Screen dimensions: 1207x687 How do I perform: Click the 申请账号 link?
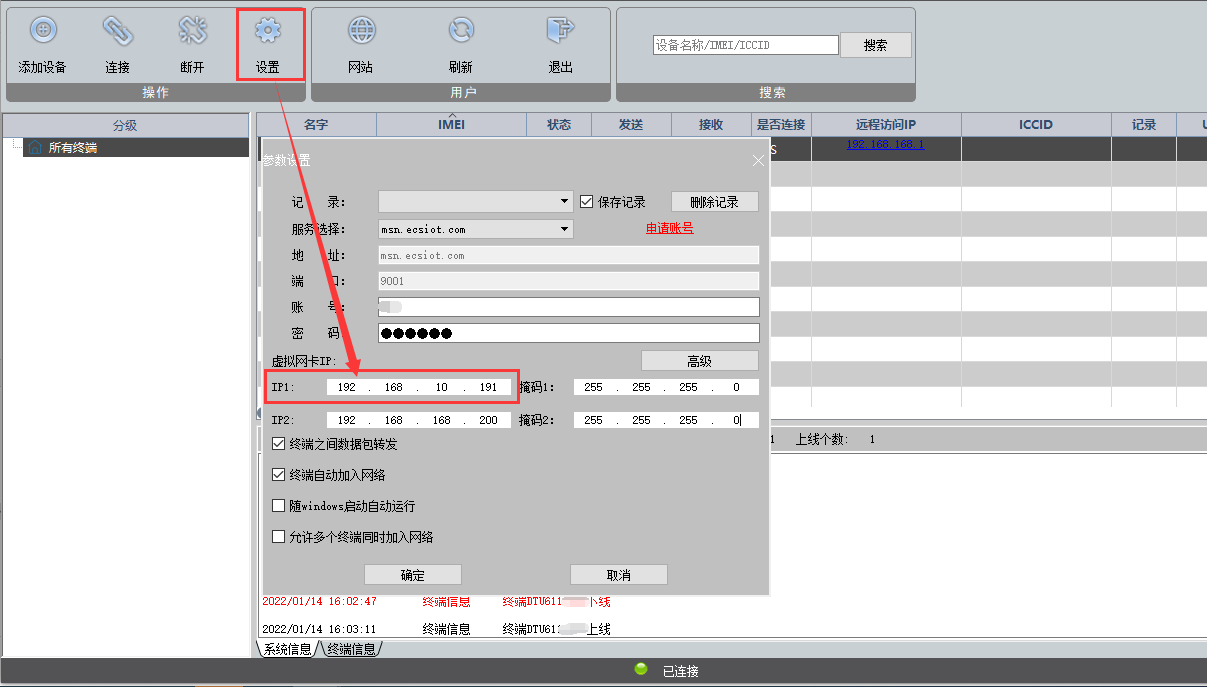point(669,228)
